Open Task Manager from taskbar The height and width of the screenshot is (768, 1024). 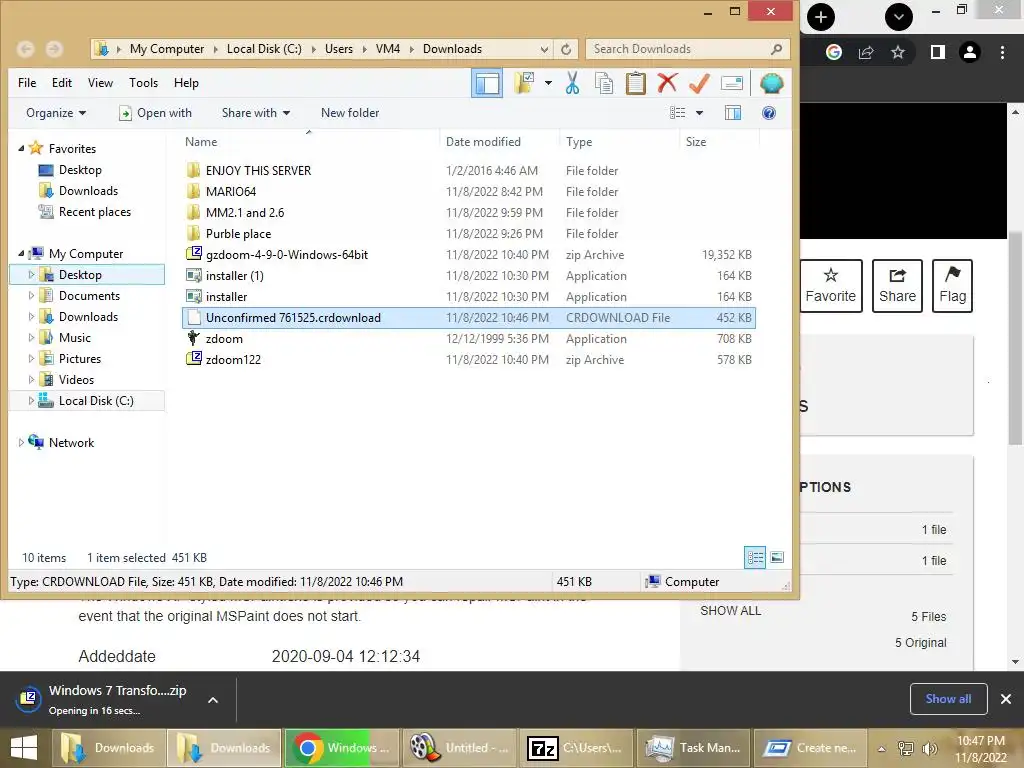click(x=692, y=748)
